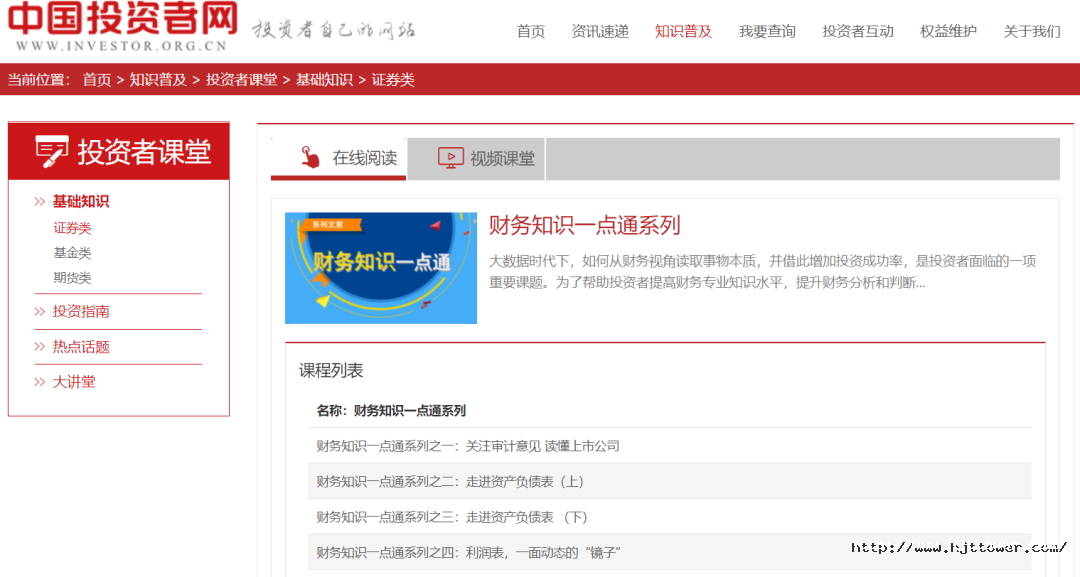The image size is (1080, 577).
Task: Click the video player icon beside 视频课堂
Action: pyautogui.click(x=451, y=158)
